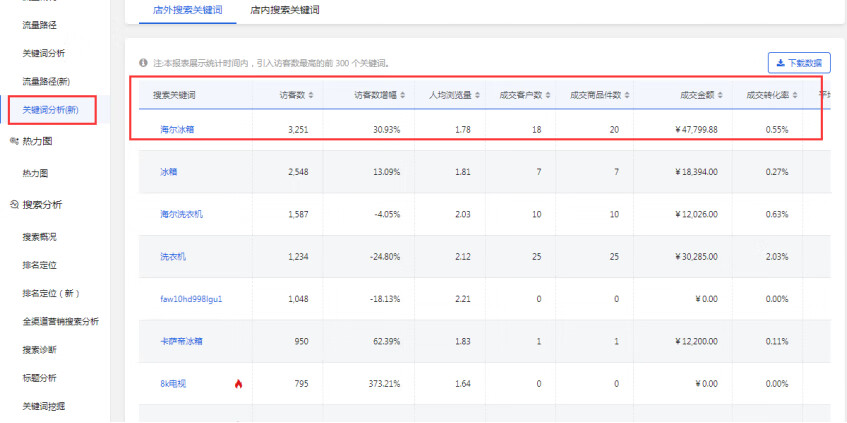
Task: Click the info icon before the table note
Action: click(x=144, y=63)
